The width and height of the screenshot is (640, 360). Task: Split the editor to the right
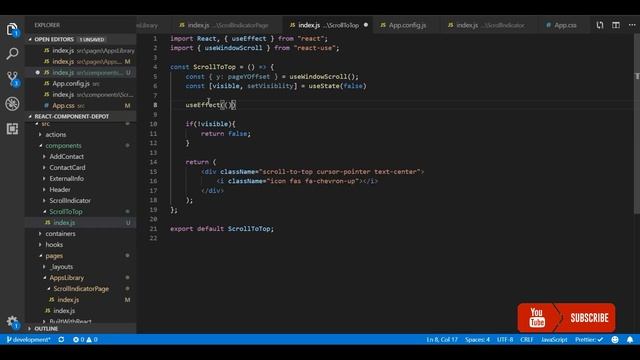pyautogui.click(x=616, y=25)
